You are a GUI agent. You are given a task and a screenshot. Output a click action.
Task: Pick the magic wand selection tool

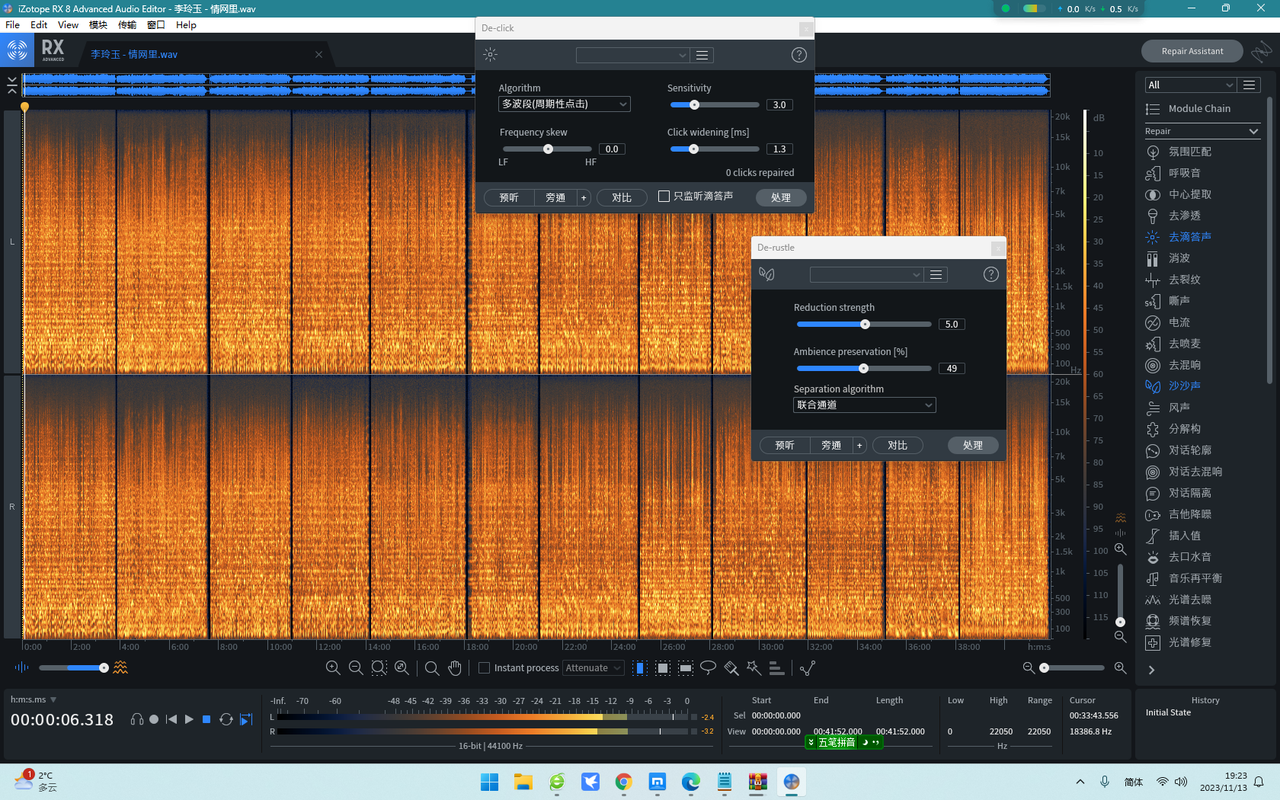coord(753,668)
